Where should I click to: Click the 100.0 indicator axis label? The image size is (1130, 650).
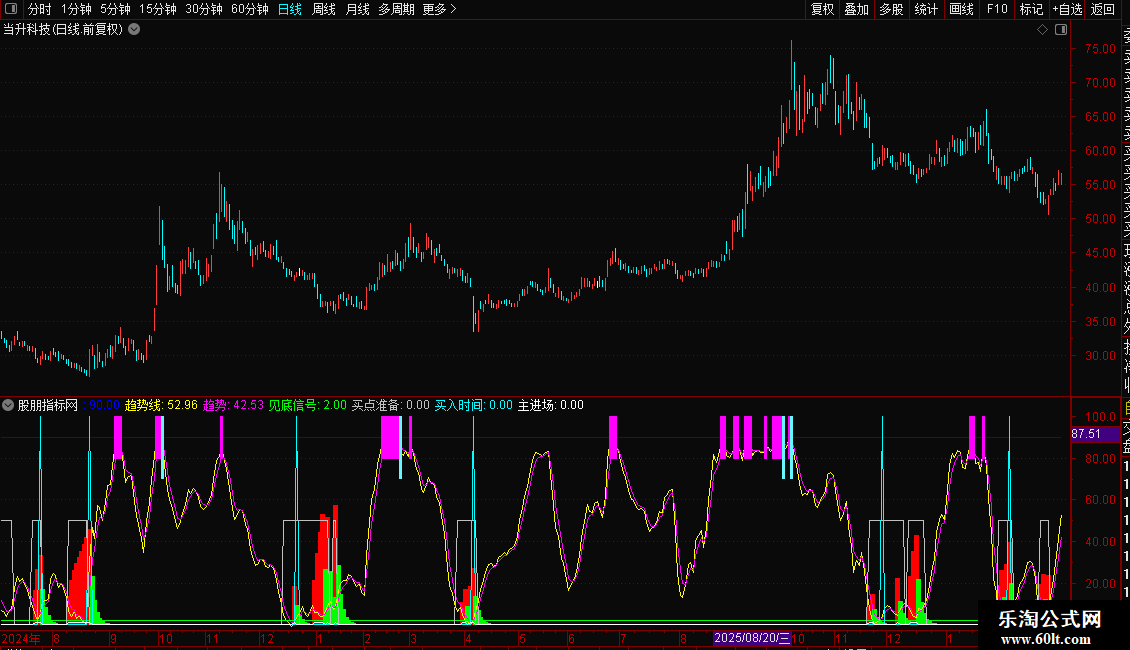click(x=1100, y=417)
